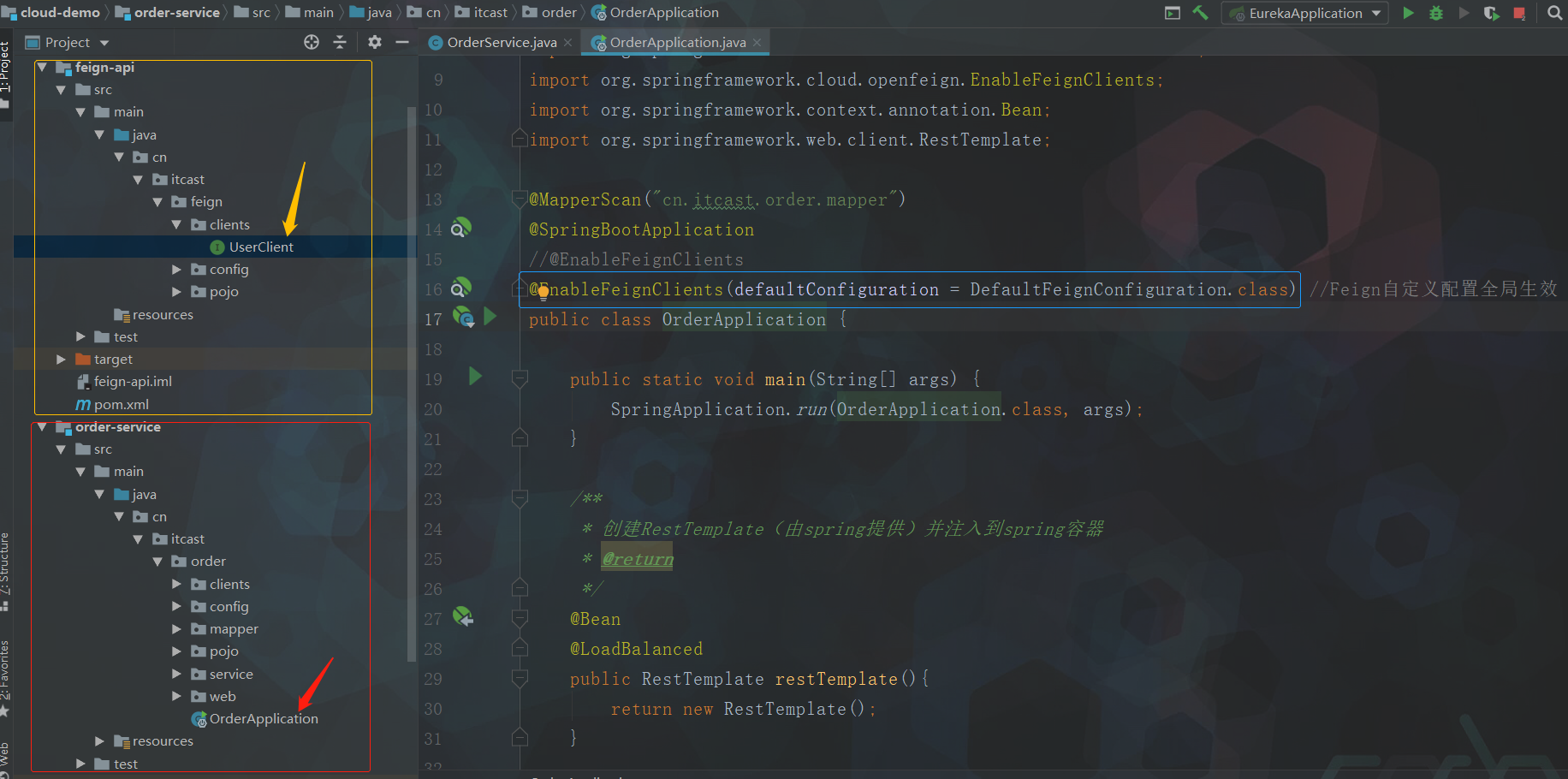Click the warning bulb at line 16

[543, 293]
